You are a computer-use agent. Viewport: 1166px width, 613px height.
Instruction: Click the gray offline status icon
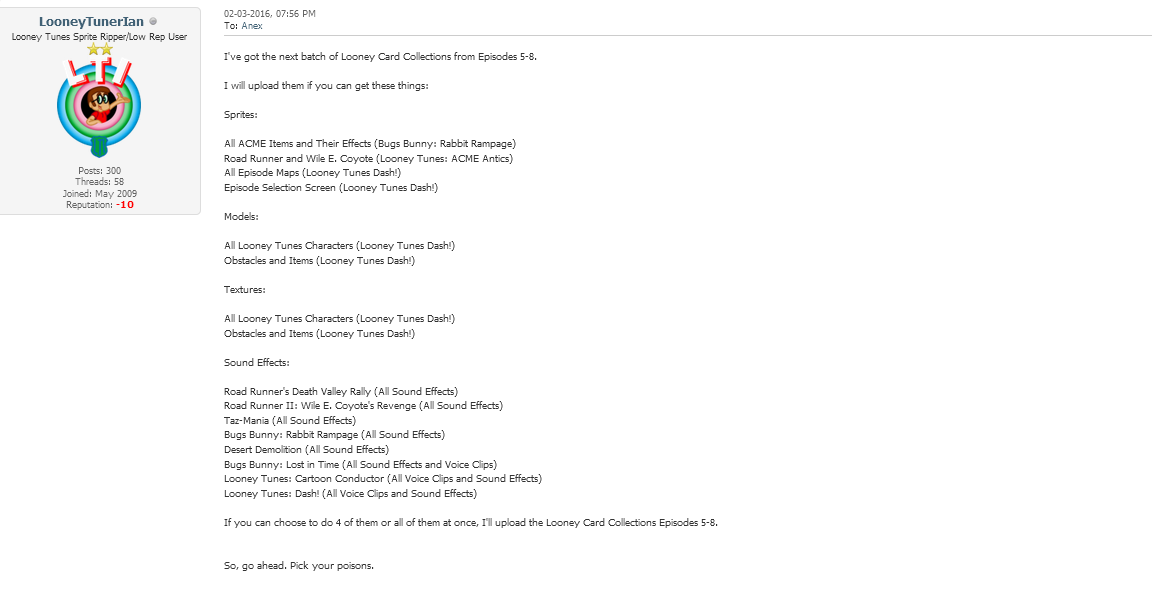[x=153, y=22]
